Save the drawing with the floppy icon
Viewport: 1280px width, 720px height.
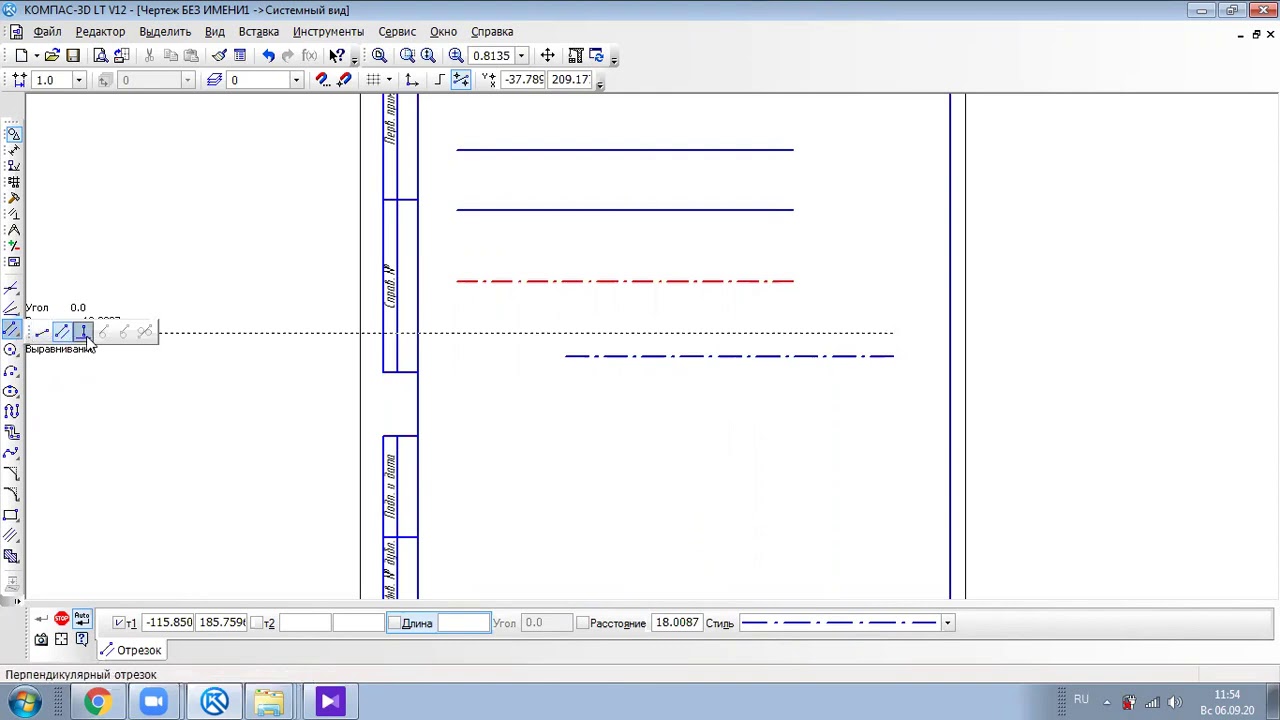(73, 55)
